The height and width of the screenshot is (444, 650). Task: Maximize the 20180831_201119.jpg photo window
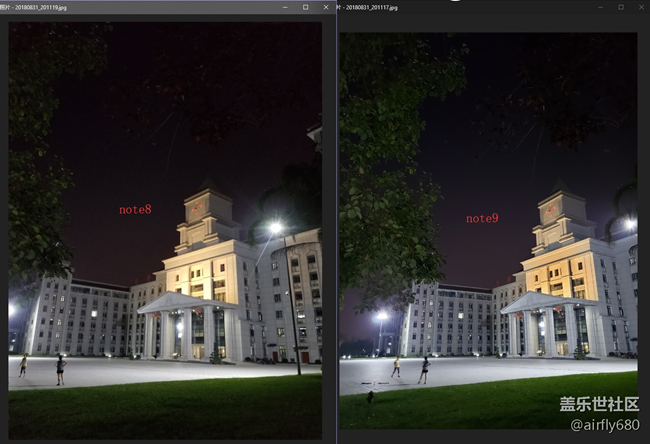point(305,7)
